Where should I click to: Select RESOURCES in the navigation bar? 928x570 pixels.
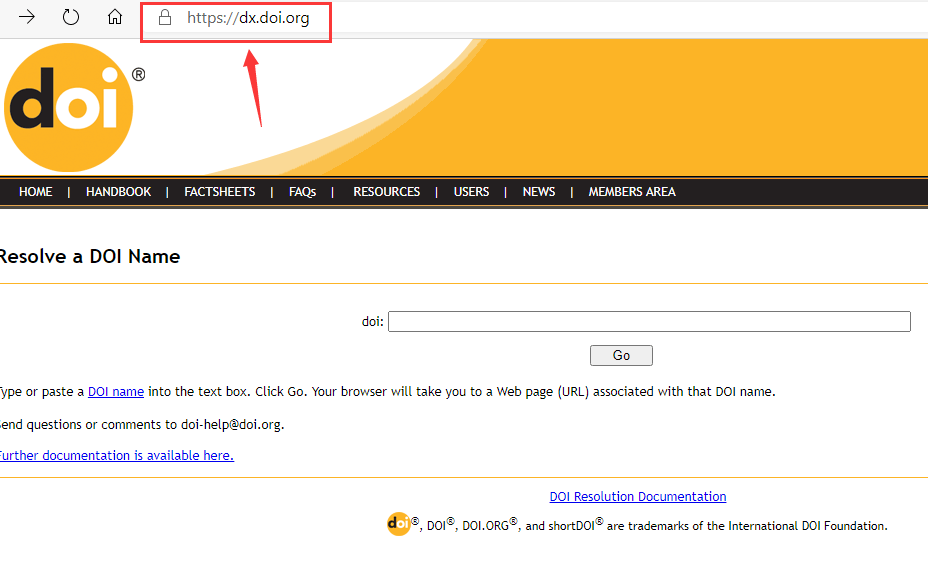(x=386, y=192)
